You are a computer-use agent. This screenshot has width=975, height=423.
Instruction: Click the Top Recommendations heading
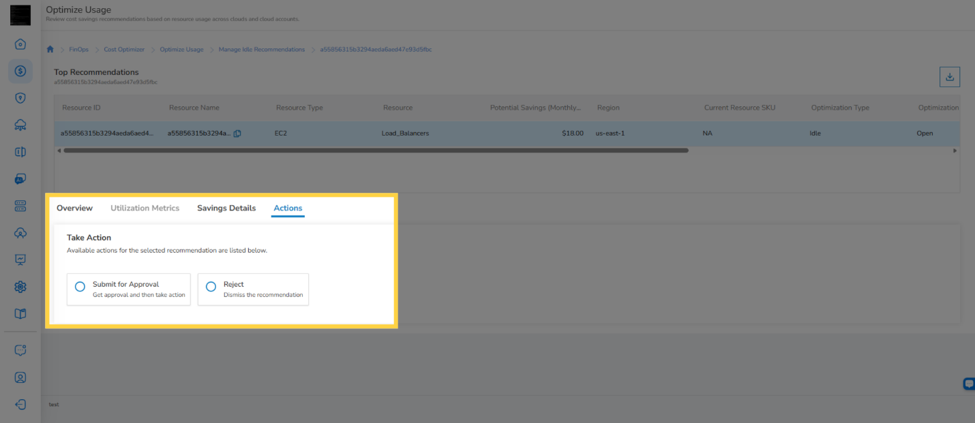click(96, 72)
